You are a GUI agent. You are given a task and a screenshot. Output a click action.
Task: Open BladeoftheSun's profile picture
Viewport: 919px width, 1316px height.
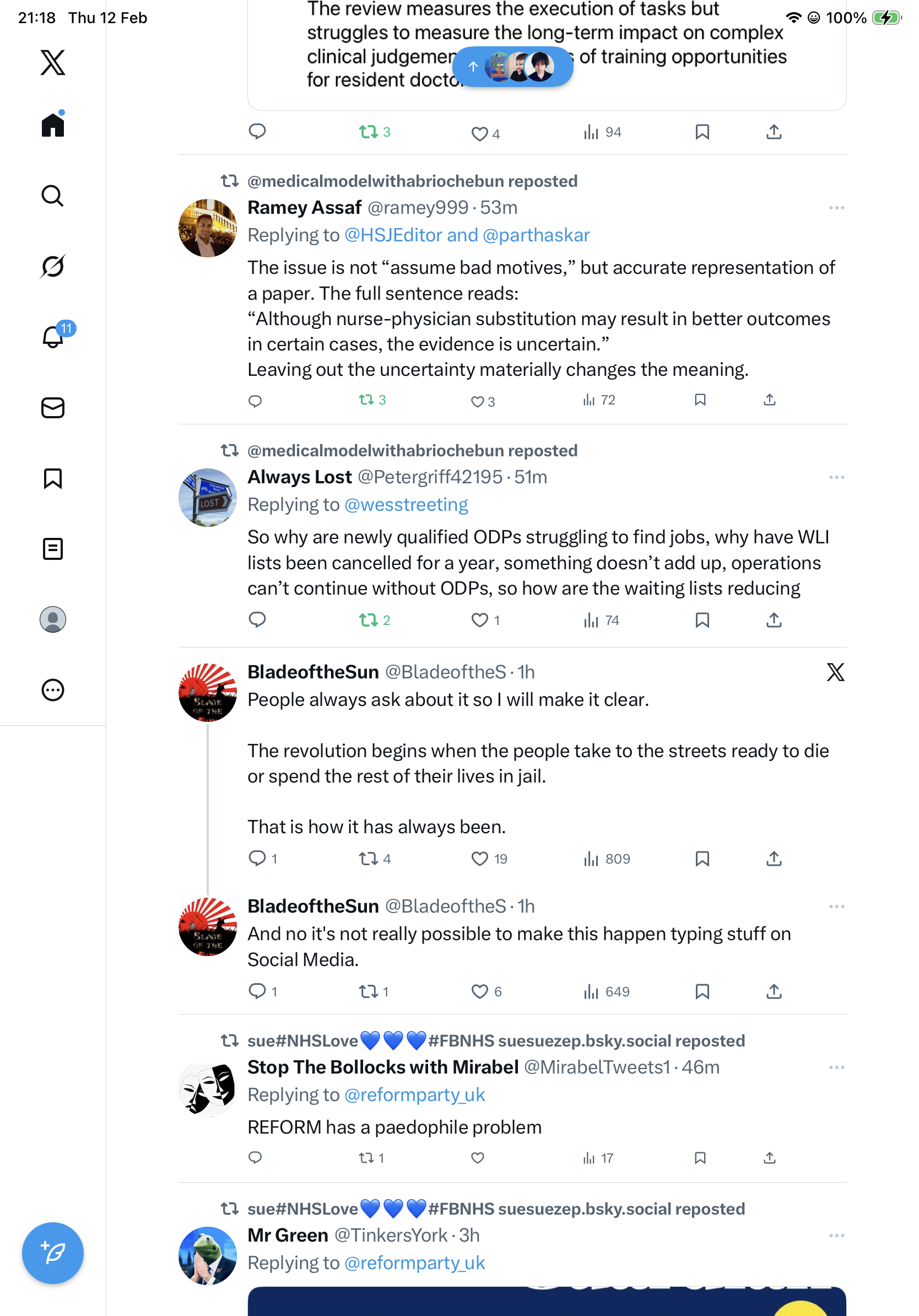pos(207,692)
